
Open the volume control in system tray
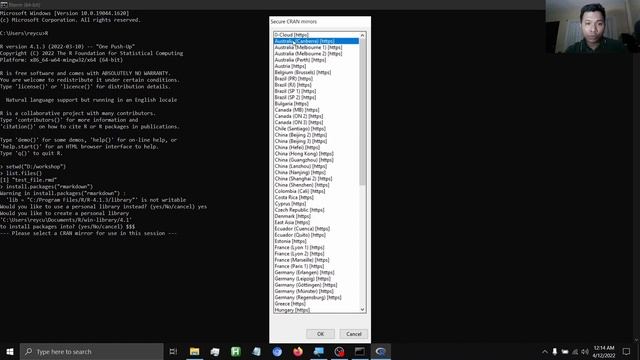585,351
